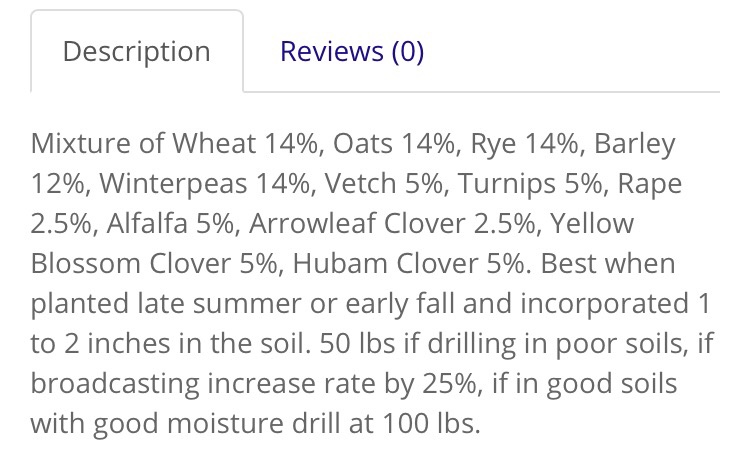Click 'Alfalfa 5%' in the description
This screenshot has width=750, height=452.
click(x=170, y=223)
